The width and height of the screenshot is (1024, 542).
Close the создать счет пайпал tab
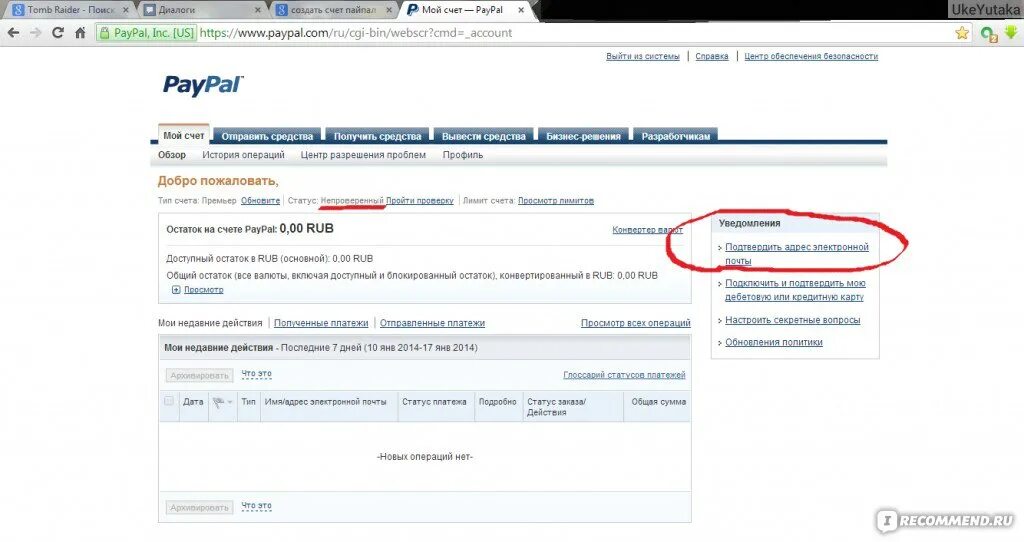[389, 10]
